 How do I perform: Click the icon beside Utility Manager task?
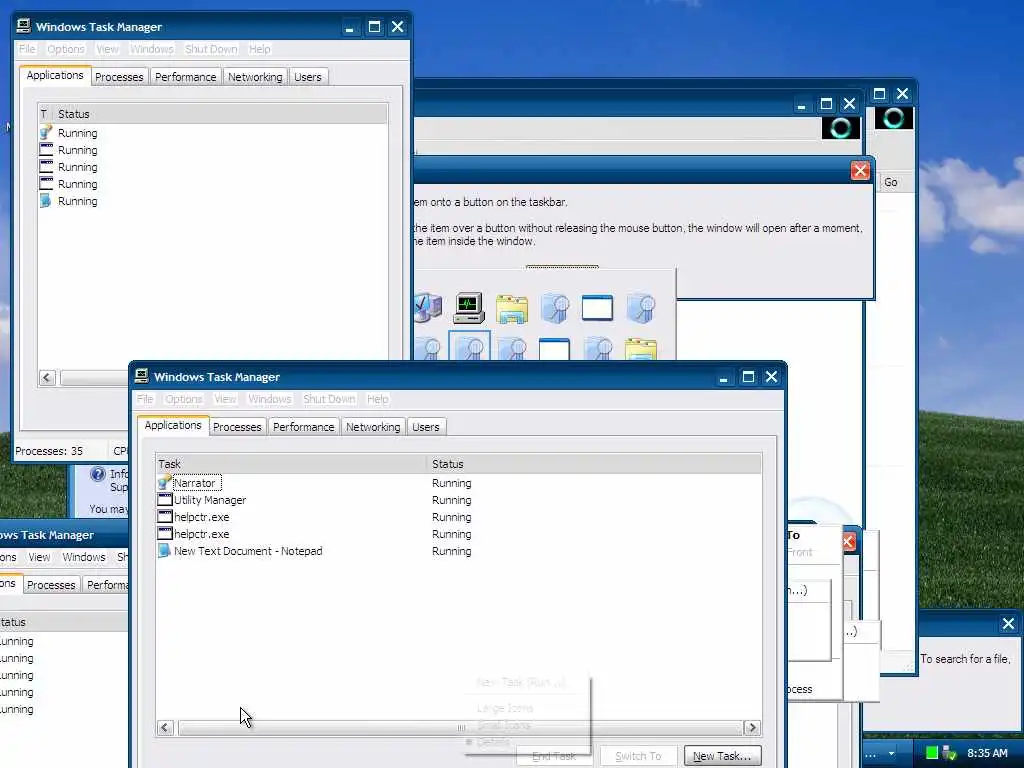[165, 500]
